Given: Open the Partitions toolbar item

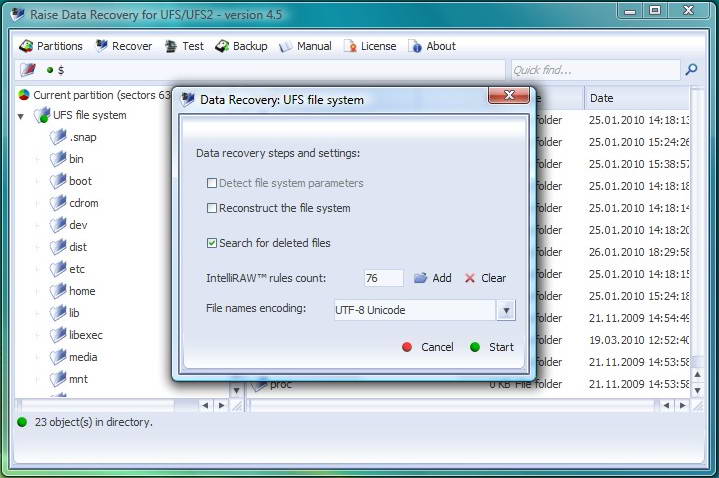Looking at the screenshot, I should (x=51, y=46).
